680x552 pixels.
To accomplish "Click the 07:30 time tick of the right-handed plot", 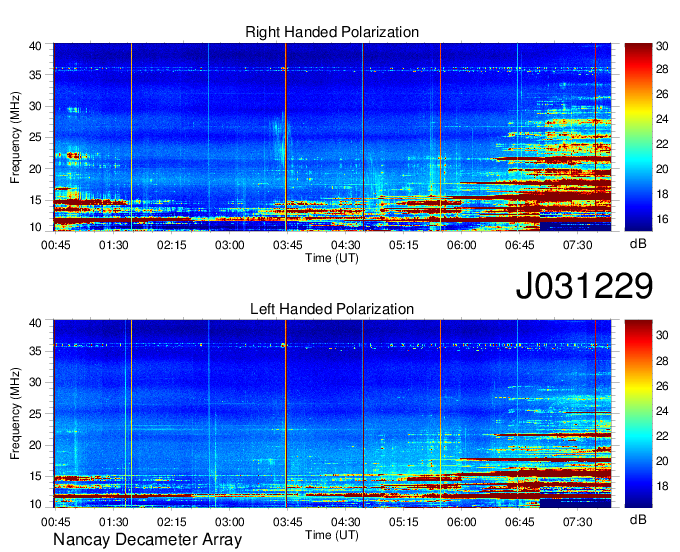I will (578, 245).
